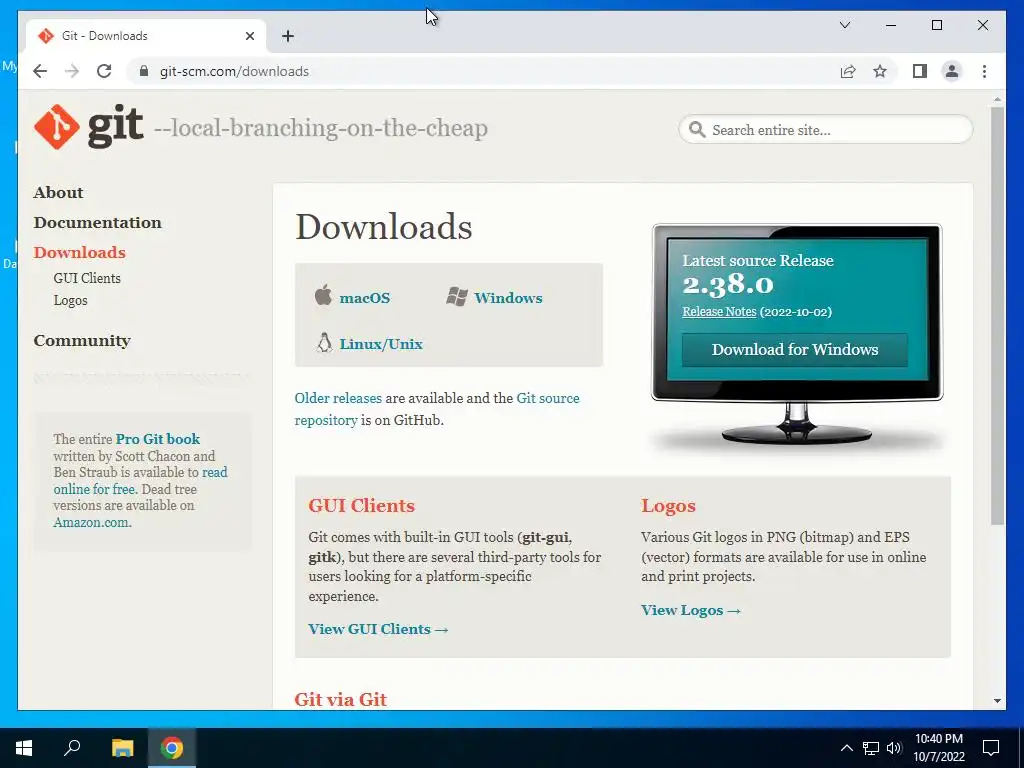The image size is (1024, 768).
Task: Click the Windows download link
Action: (508, 298)
